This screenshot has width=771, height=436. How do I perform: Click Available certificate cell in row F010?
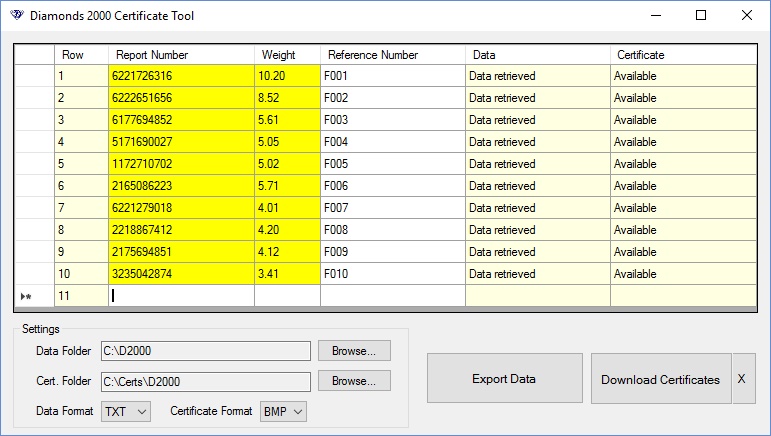[683, 274]
